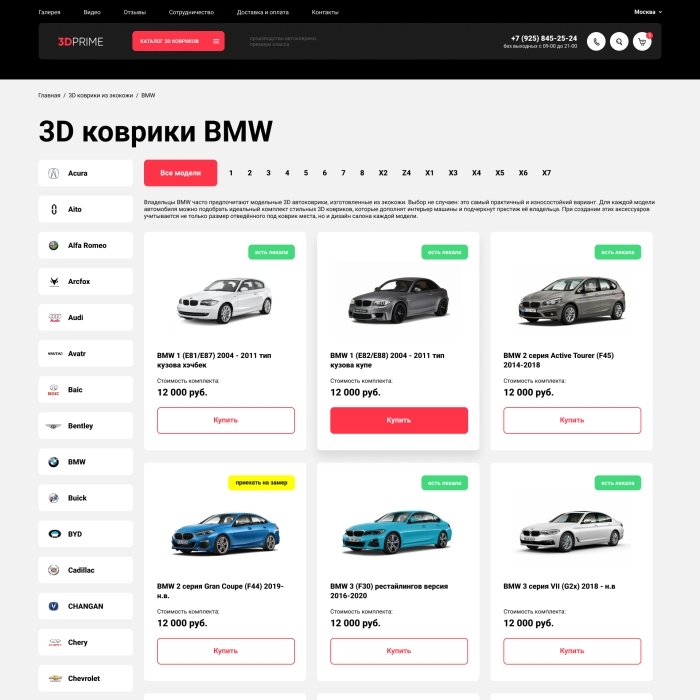Open blue BMW 2 Gran Coupe photo

pyautogui.click(x=225, y=533)
